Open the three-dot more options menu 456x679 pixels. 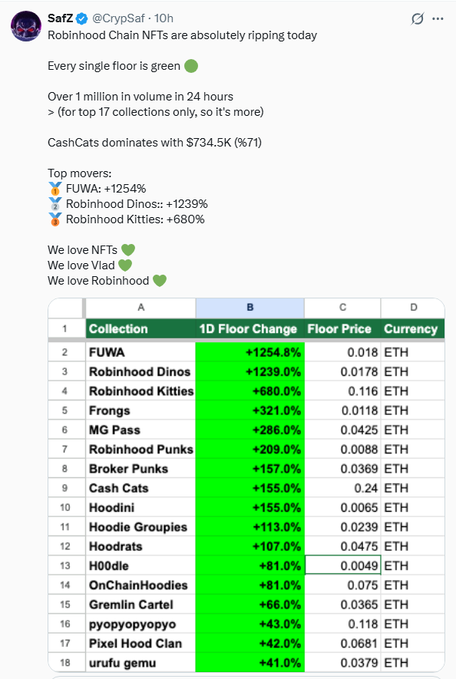438,19
